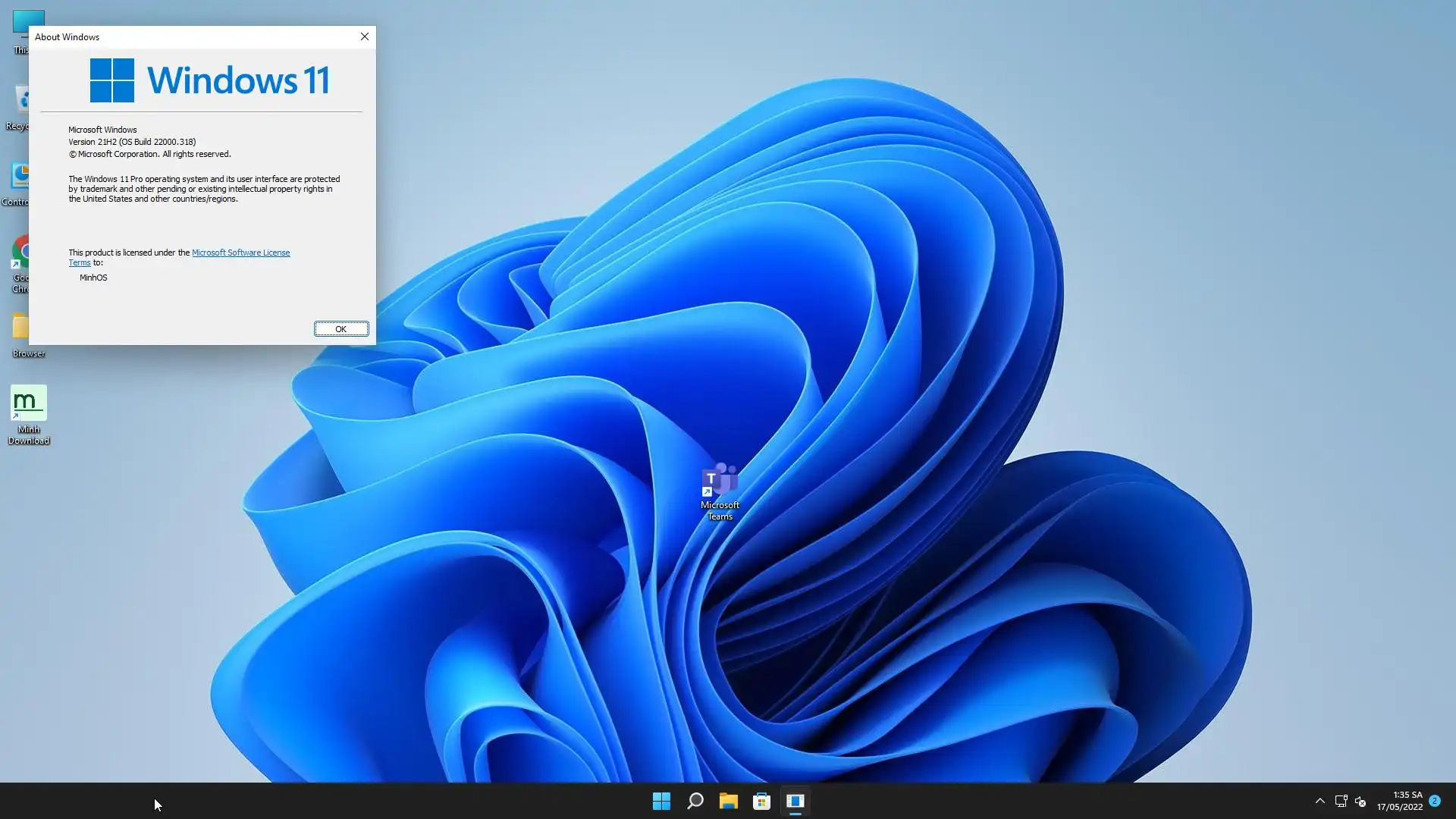This screenshot has height=819, width=1456.
Task: Click OK in the About Windows dialog
Action: (x=341, y=328)
